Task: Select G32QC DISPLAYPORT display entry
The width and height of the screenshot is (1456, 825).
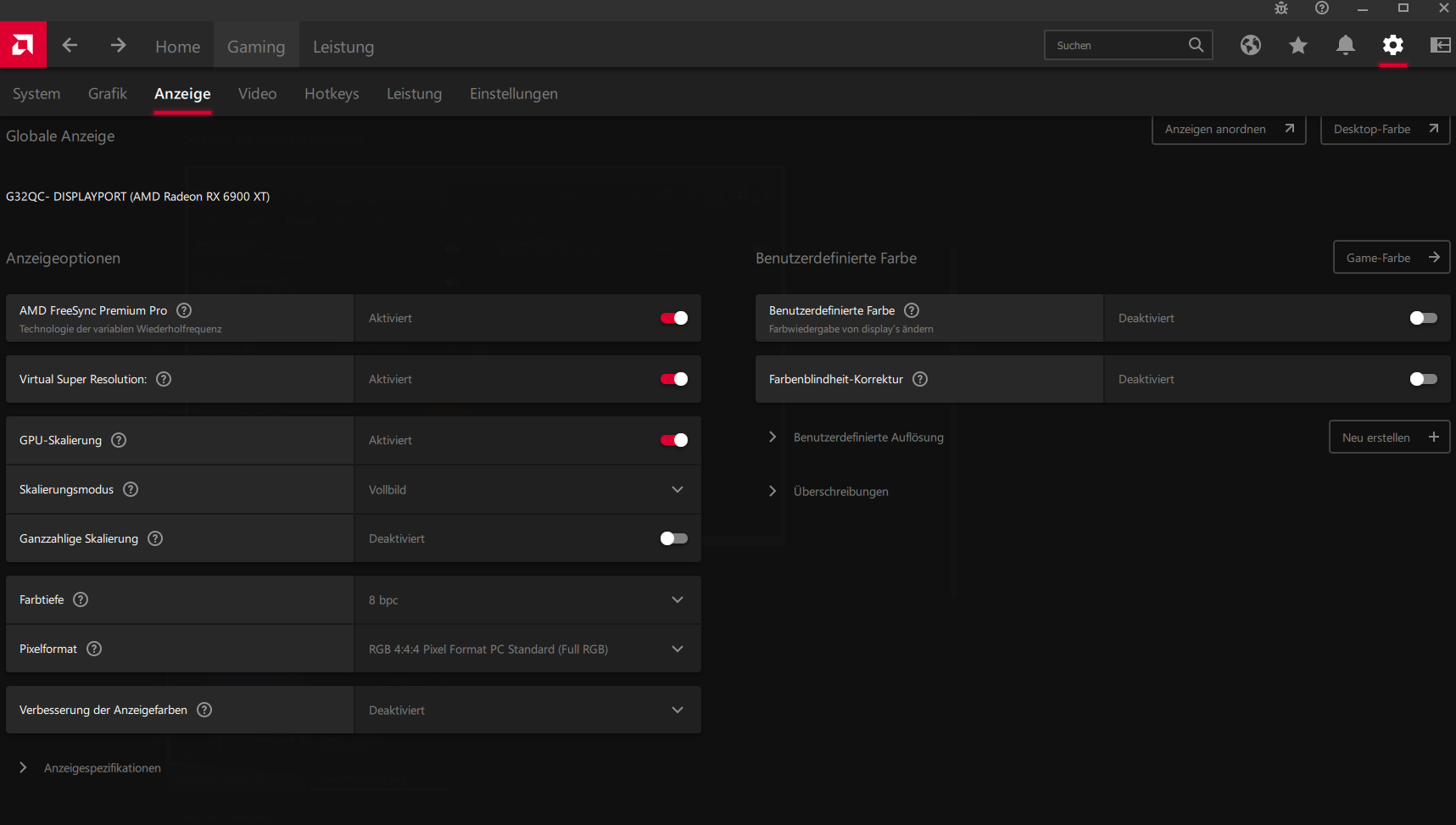Action: tap(138, 197)
